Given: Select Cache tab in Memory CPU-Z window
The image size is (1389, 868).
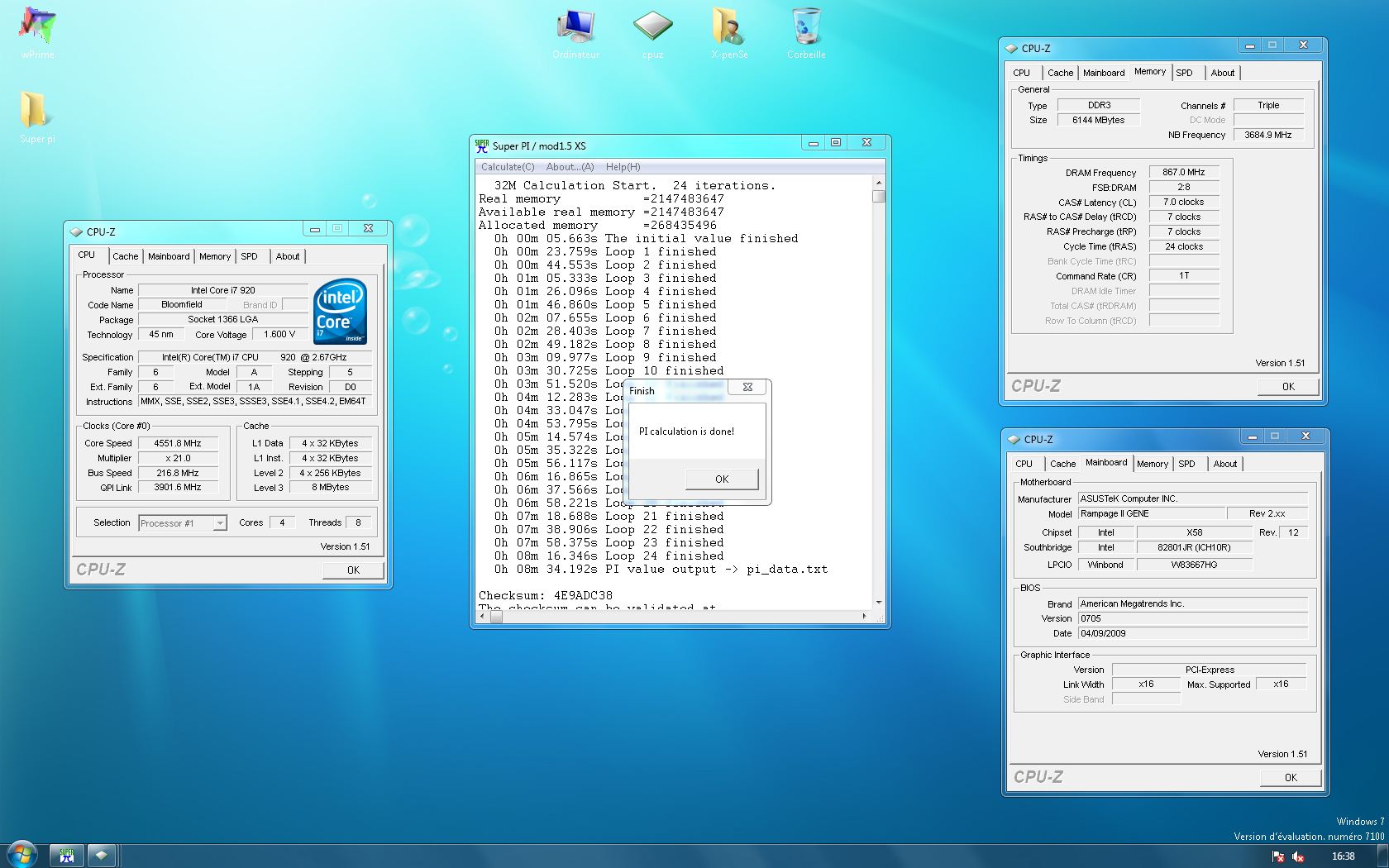Looking at the screenshot, I should click(x=1061, y=73).
